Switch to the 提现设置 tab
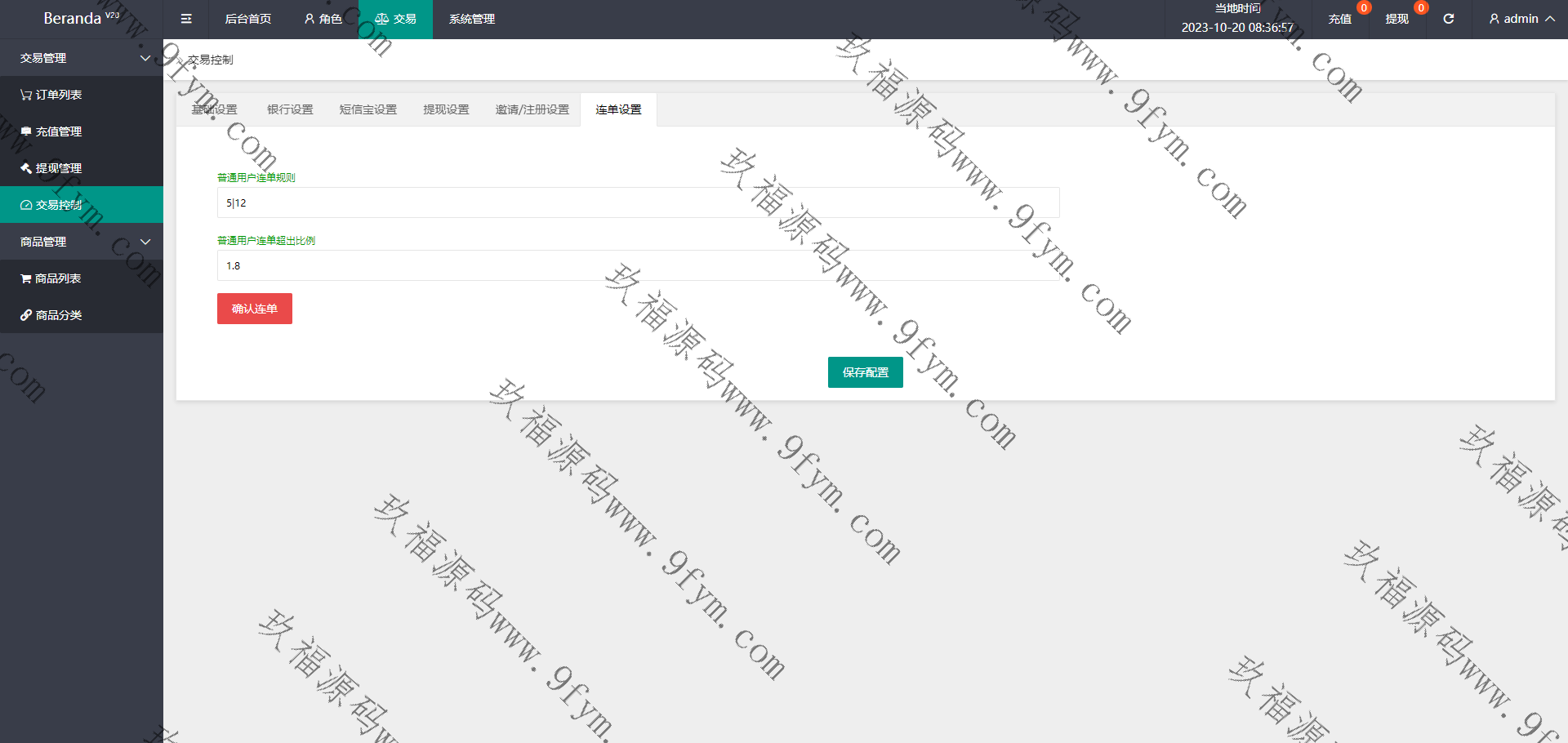Viewport: 1568px width, 743px height. pos(446,109)
